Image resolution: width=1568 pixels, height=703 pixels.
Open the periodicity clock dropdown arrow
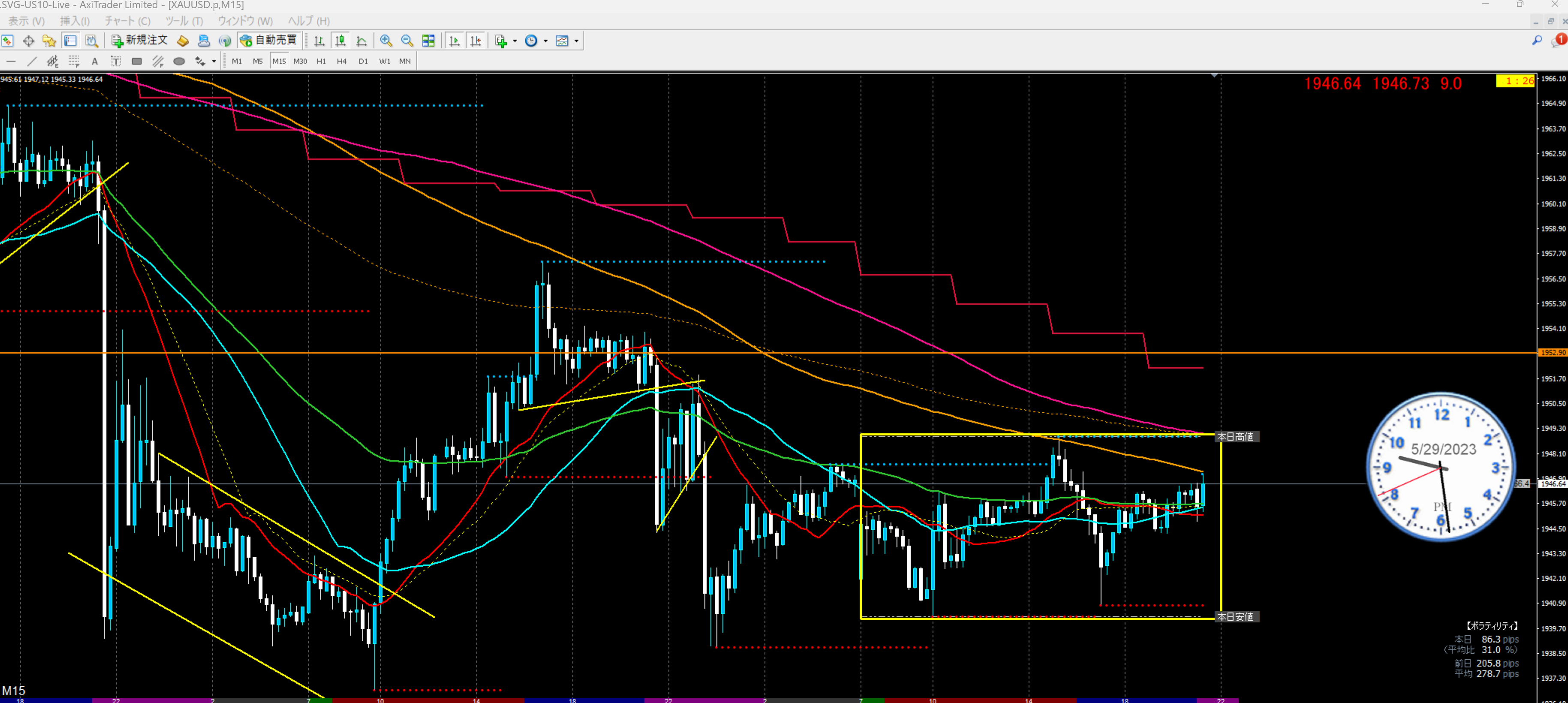point(545,41)
